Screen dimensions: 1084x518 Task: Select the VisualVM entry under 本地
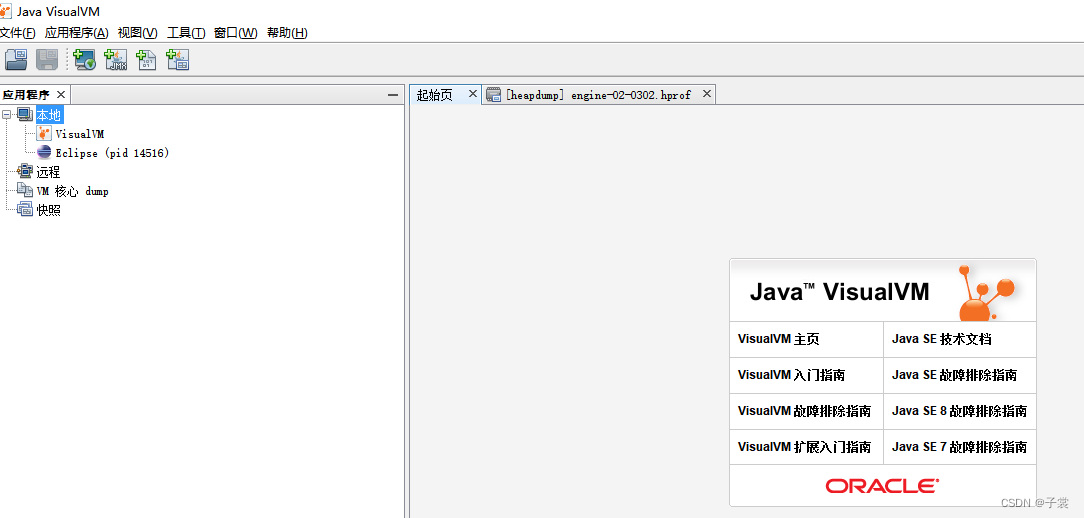80,134
